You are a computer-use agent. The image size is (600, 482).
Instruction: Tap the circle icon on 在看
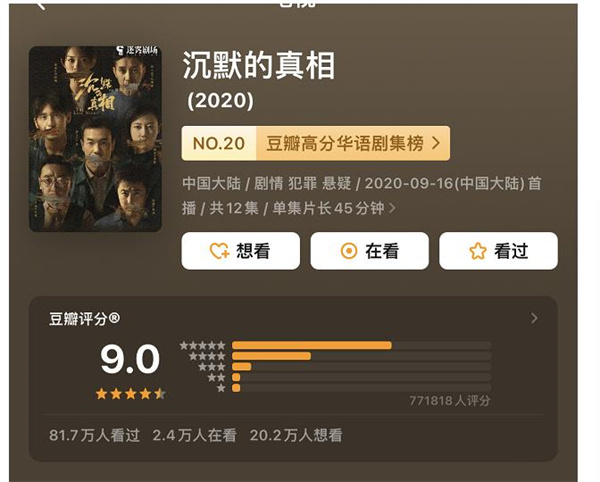click(349, 251)
